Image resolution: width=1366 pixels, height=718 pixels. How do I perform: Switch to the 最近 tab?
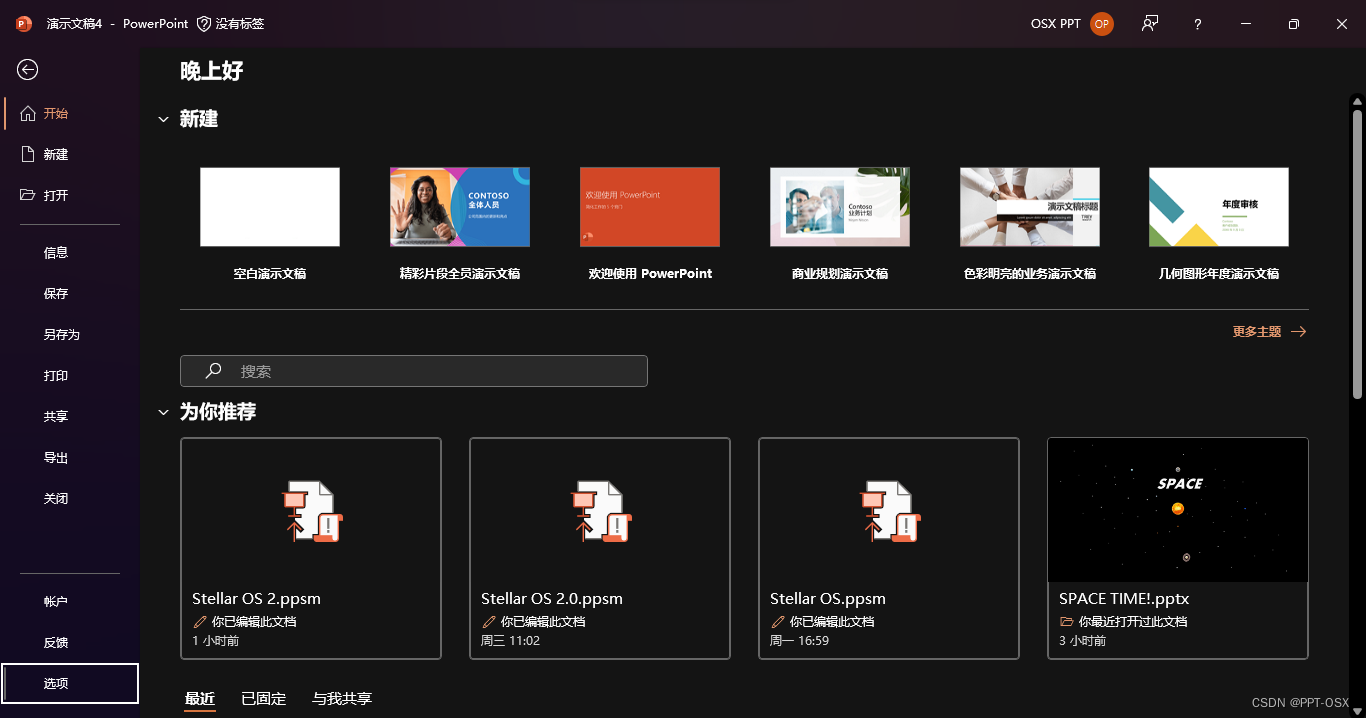[200, 699]
